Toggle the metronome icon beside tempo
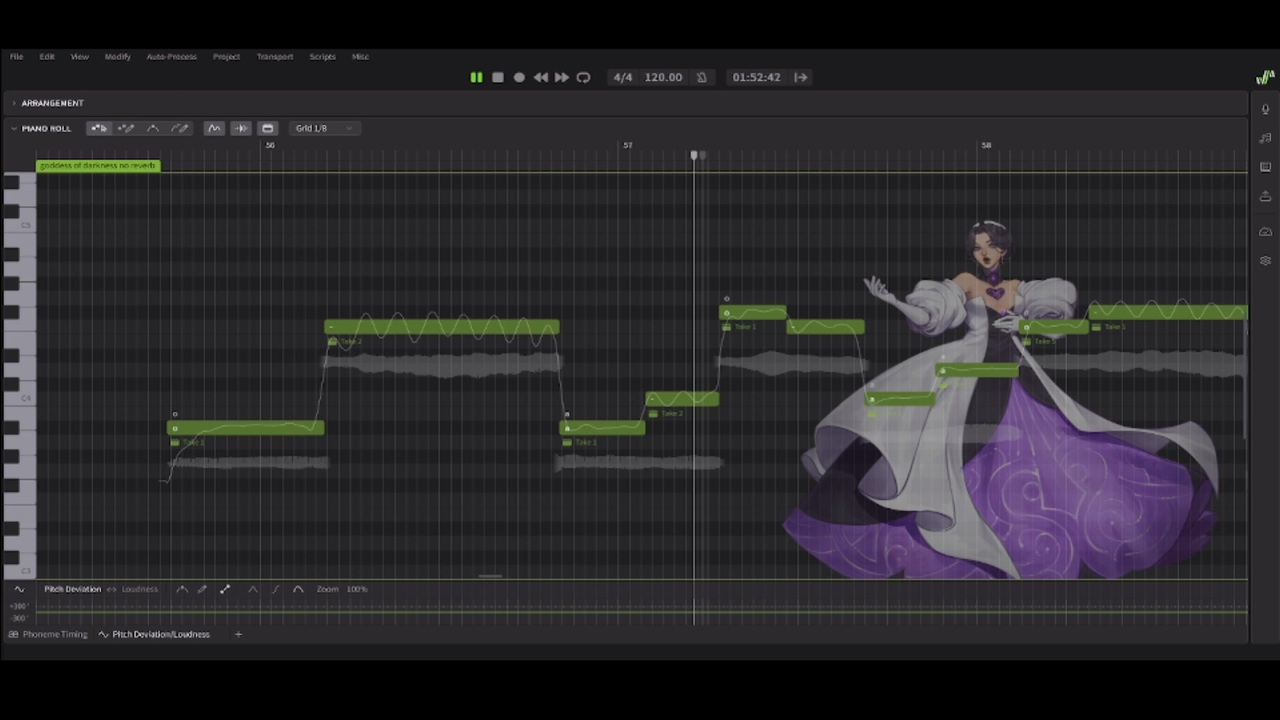Viewport: 1280px width, 720px height. point(701,77)
